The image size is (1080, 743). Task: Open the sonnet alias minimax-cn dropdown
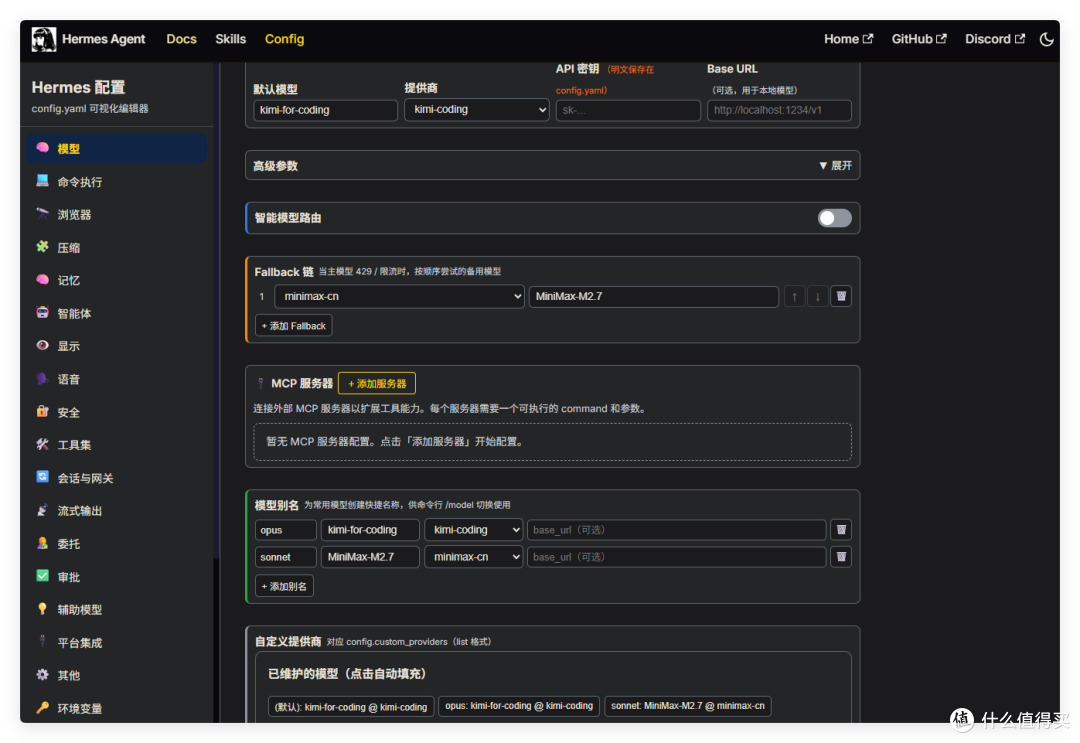click(x=474, y=556)
